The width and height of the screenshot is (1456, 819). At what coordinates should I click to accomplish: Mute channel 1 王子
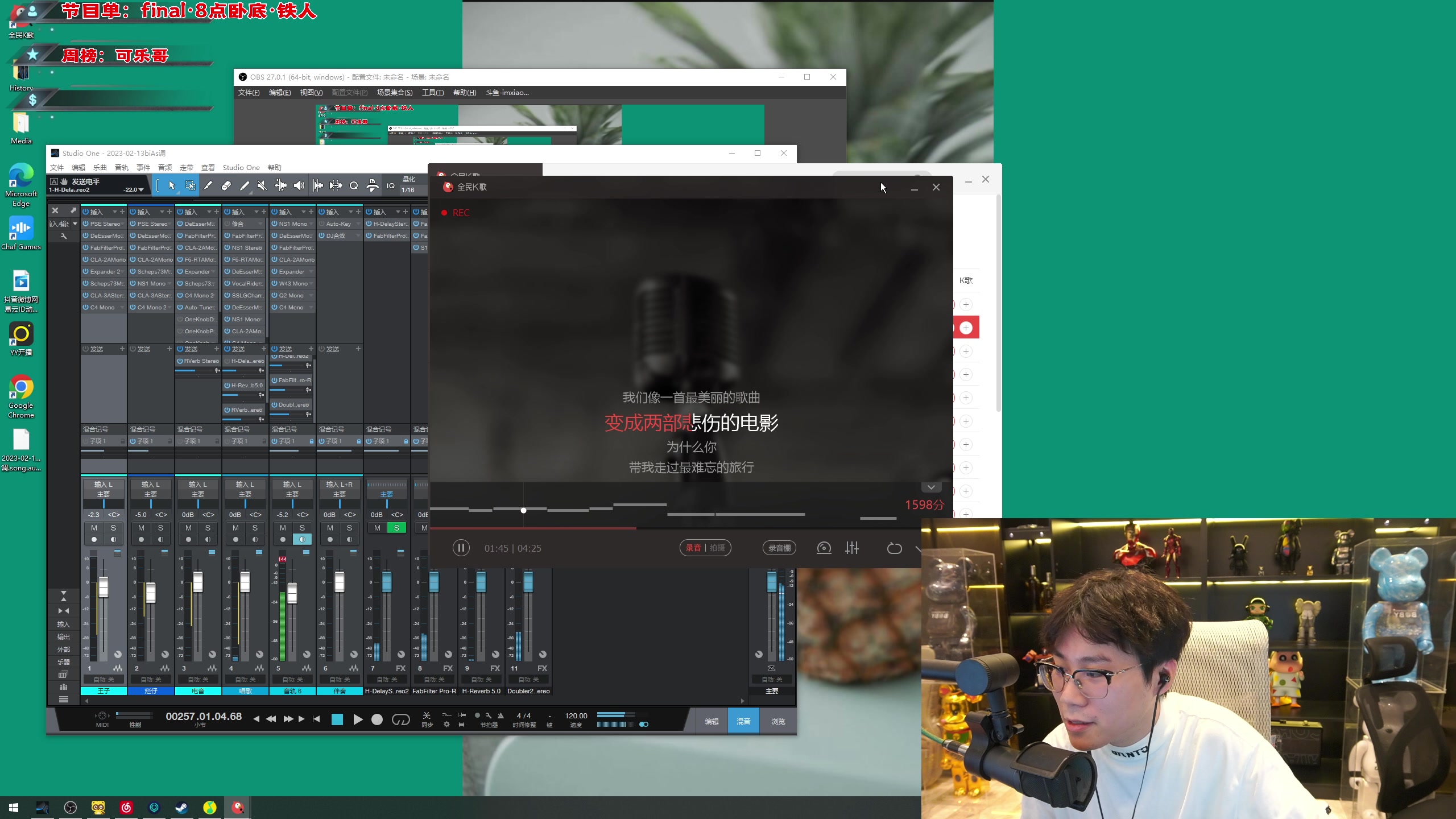click(x=94, y=528)
